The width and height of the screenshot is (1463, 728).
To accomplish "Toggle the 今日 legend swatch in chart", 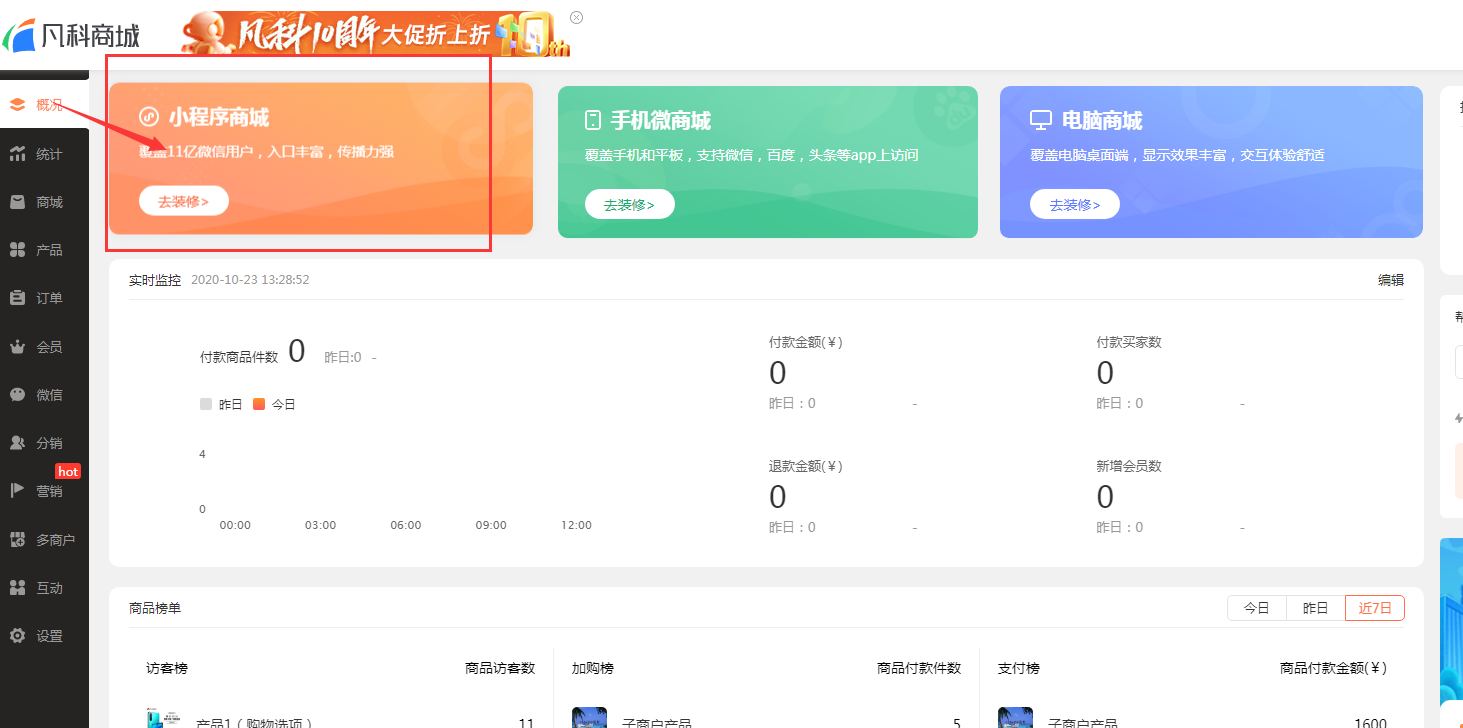I will pos(259,404).
